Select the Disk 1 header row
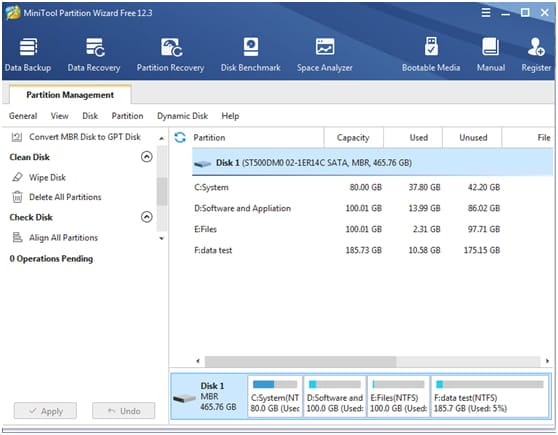This screenshot has width=558, height=435. (372, 163)
